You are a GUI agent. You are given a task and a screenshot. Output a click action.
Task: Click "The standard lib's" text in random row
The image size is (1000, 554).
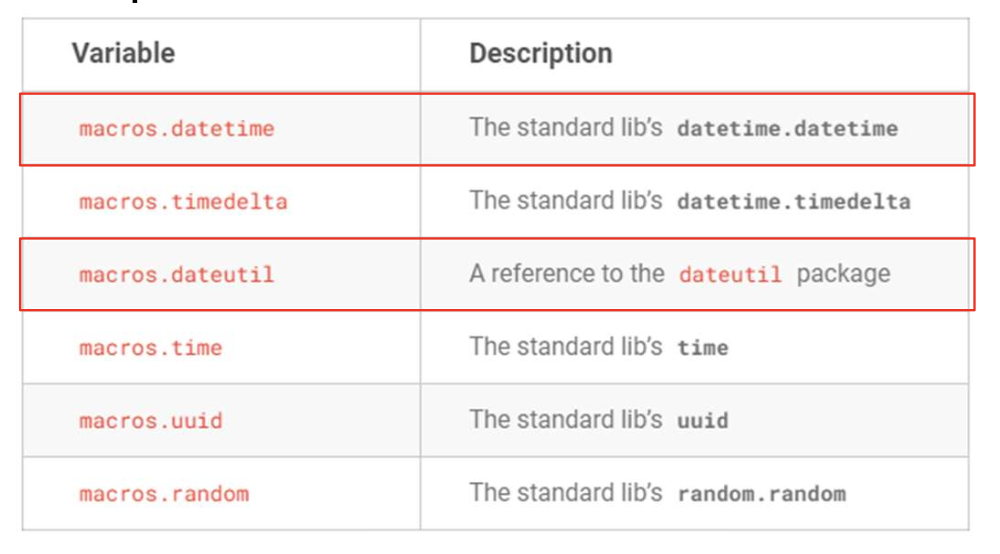566,493
